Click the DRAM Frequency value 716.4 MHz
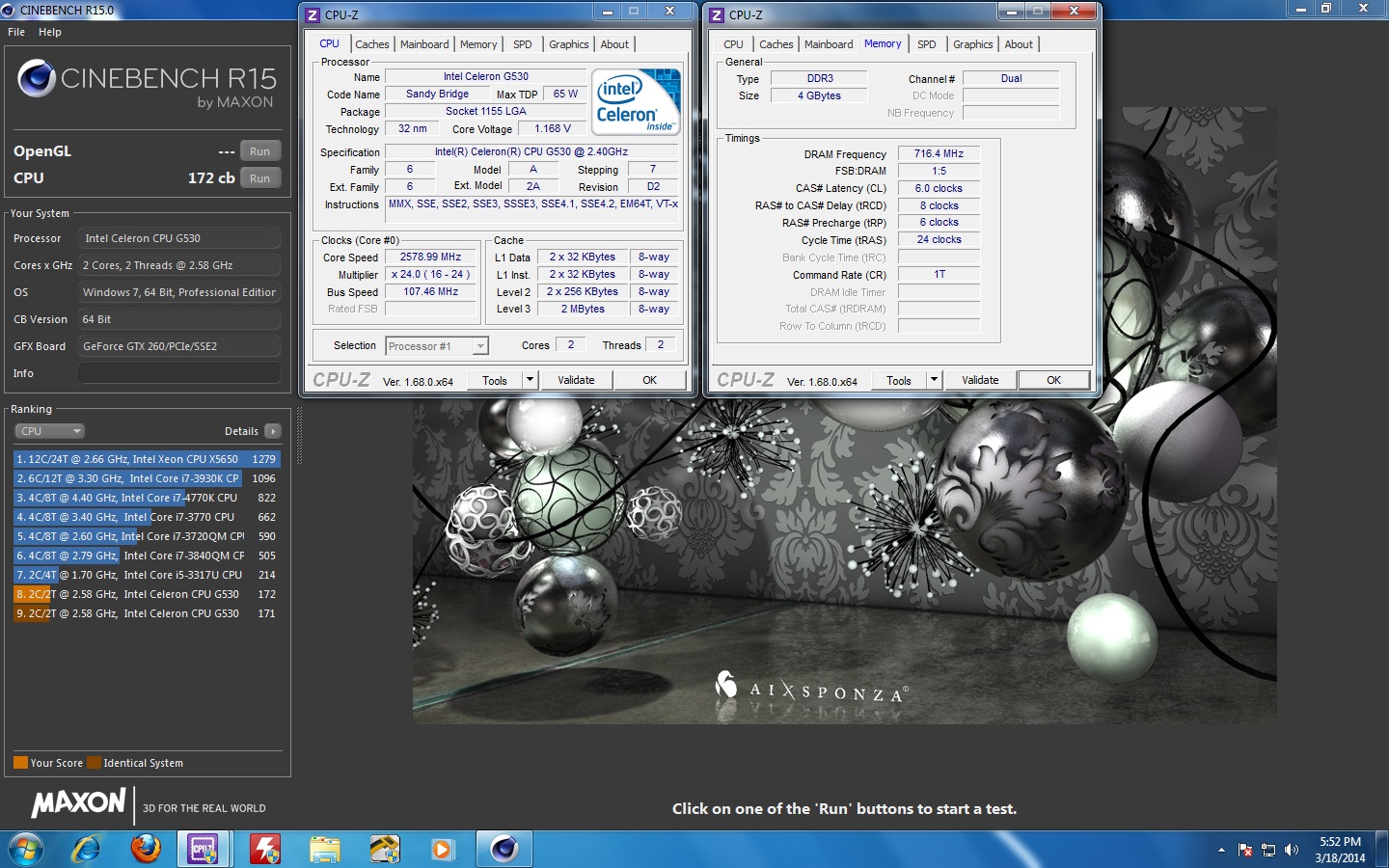 click(940, 153)
